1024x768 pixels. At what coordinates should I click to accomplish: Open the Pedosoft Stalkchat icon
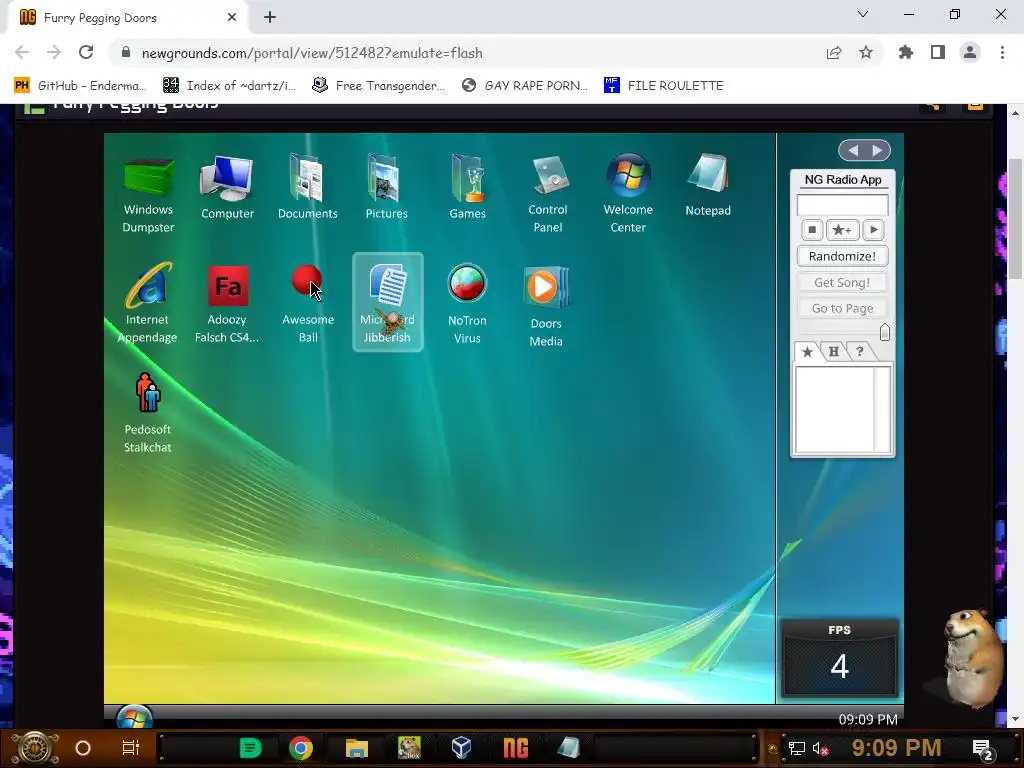click(x=148, y=413)
